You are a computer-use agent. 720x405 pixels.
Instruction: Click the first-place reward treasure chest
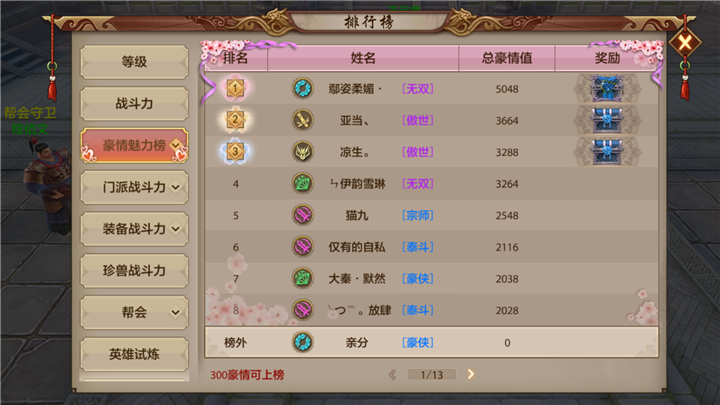click(x=607, y=88)
